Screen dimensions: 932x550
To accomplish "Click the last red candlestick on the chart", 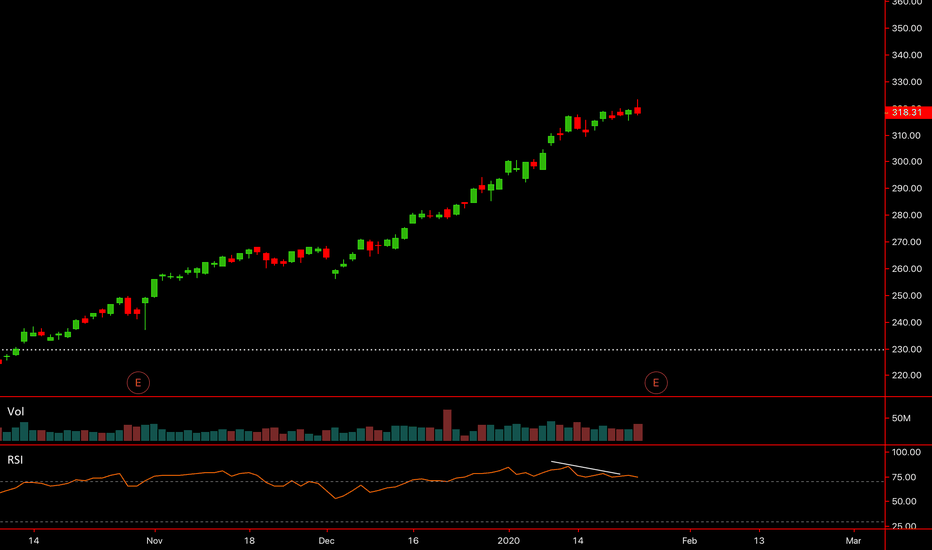I will pyautogui.click(x=638, y=110).
